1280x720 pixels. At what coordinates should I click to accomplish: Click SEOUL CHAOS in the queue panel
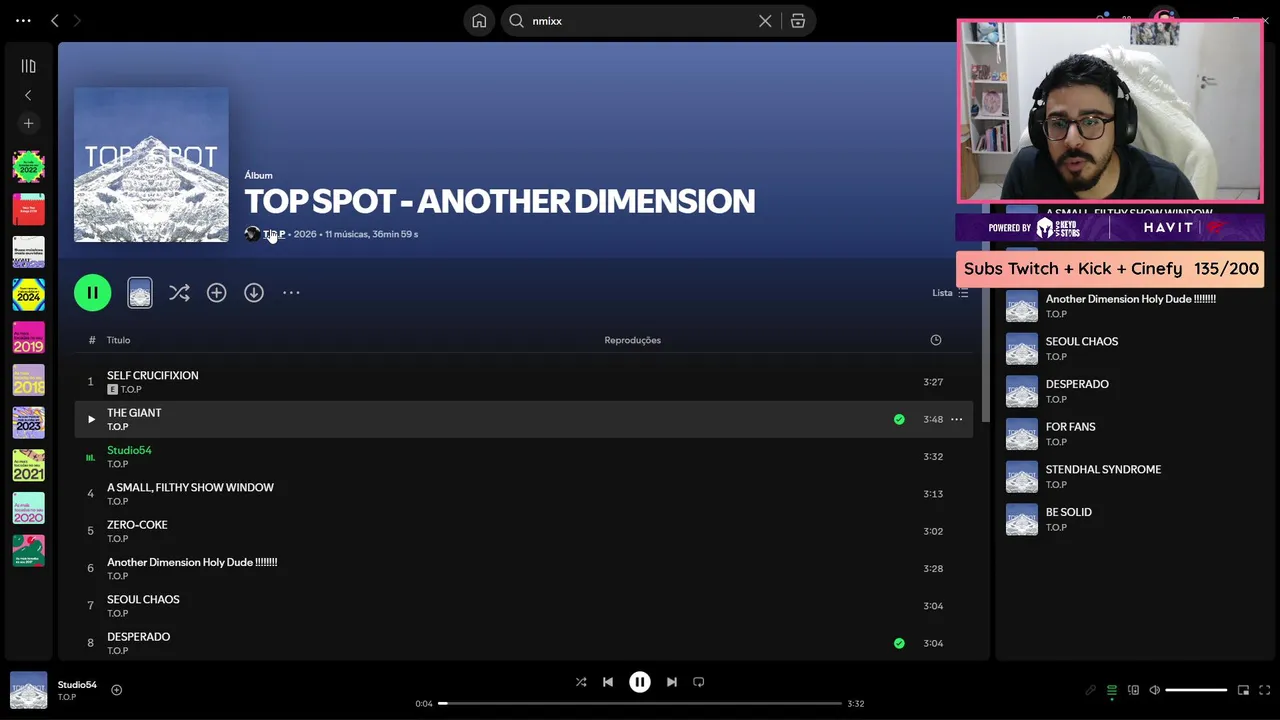pos(1130,348)
